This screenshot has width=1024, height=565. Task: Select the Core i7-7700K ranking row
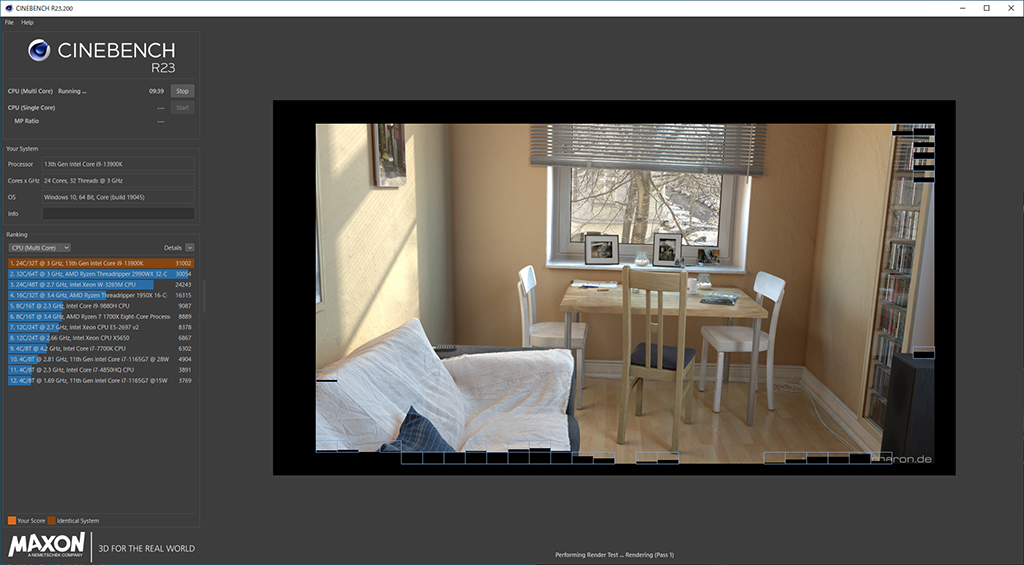101,349
